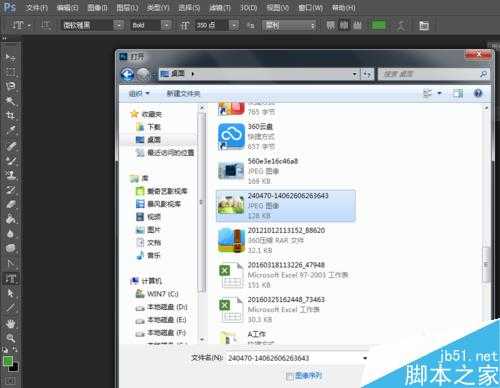This screenshot has width=500, height=388.
Task: Select the 240470-14062606263643 JPEG thumbnail
Action: click(x=230, y=205)
